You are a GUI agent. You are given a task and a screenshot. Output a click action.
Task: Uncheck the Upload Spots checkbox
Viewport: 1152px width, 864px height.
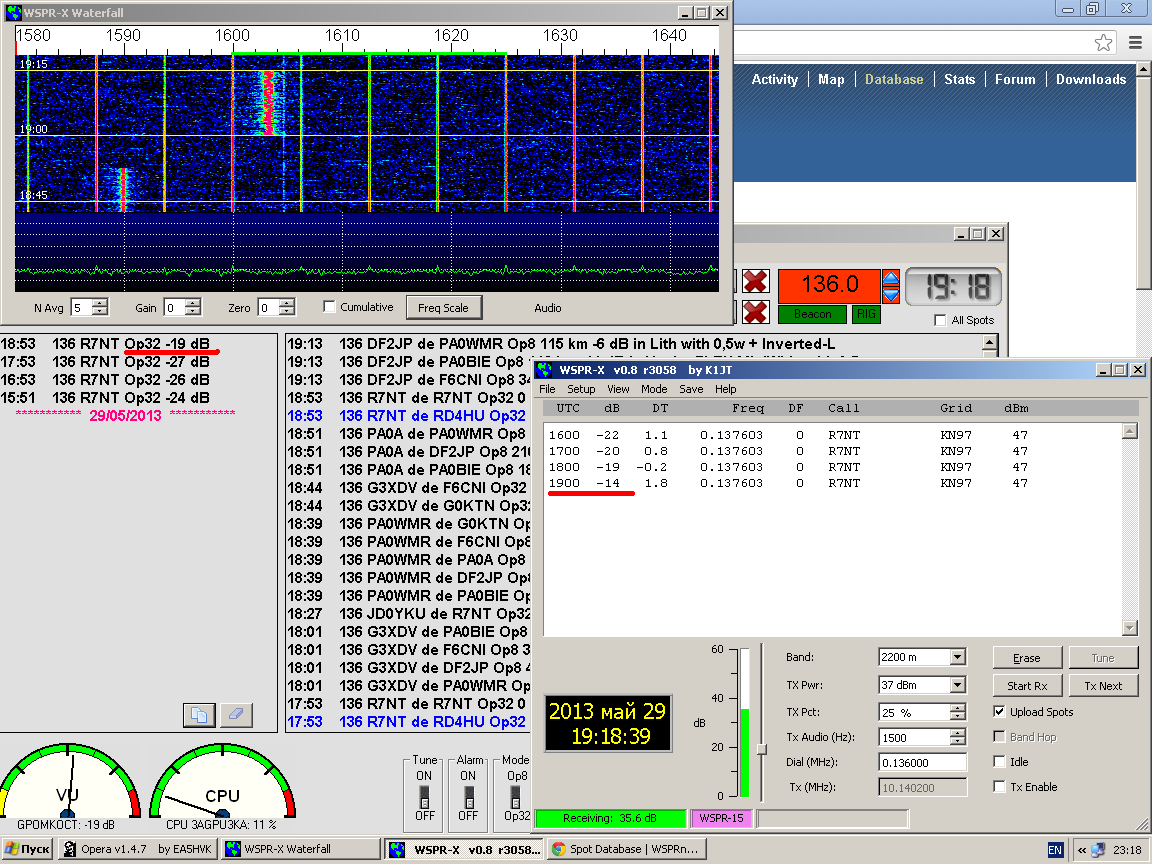1000,712
